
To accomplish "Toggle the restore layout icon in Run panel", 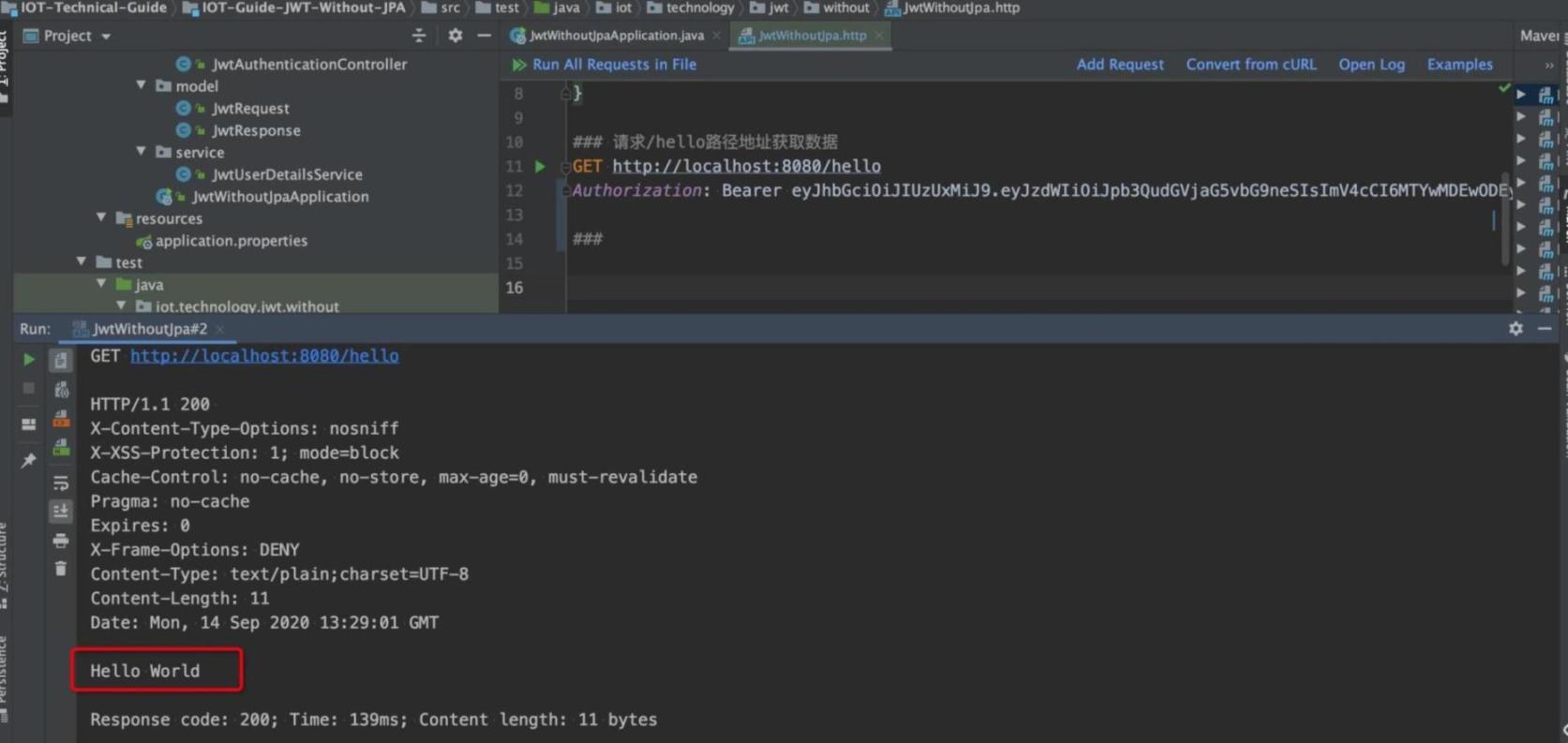I will pos(29,424).
